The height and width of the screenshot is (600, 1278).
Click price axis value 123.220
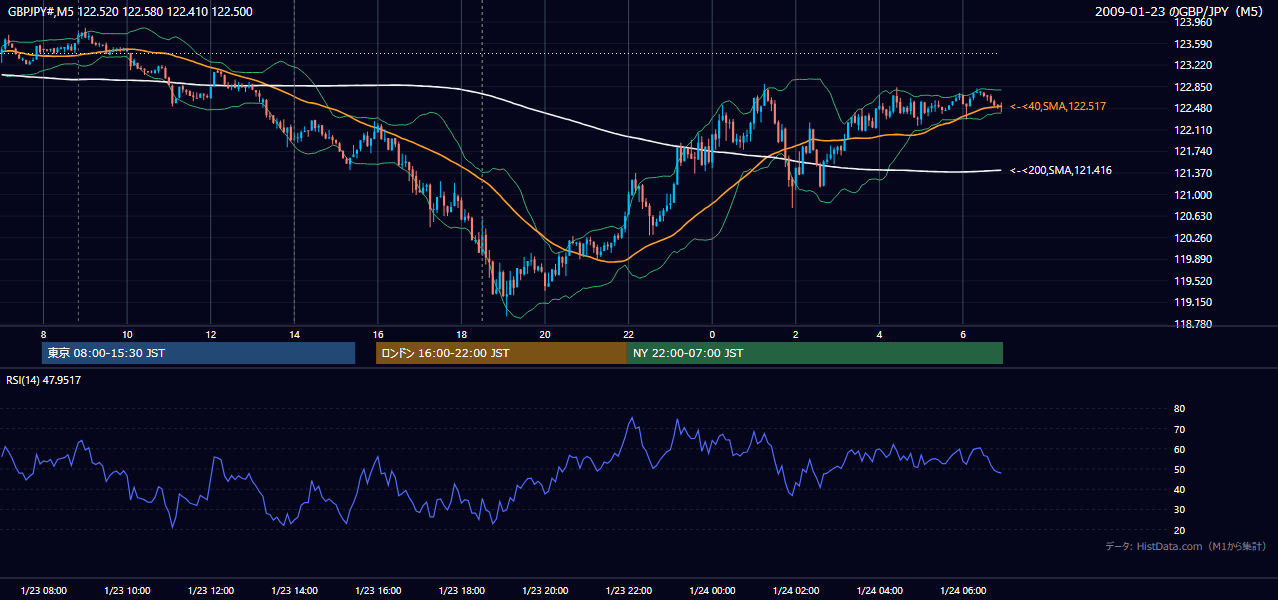click(1192, 65)
